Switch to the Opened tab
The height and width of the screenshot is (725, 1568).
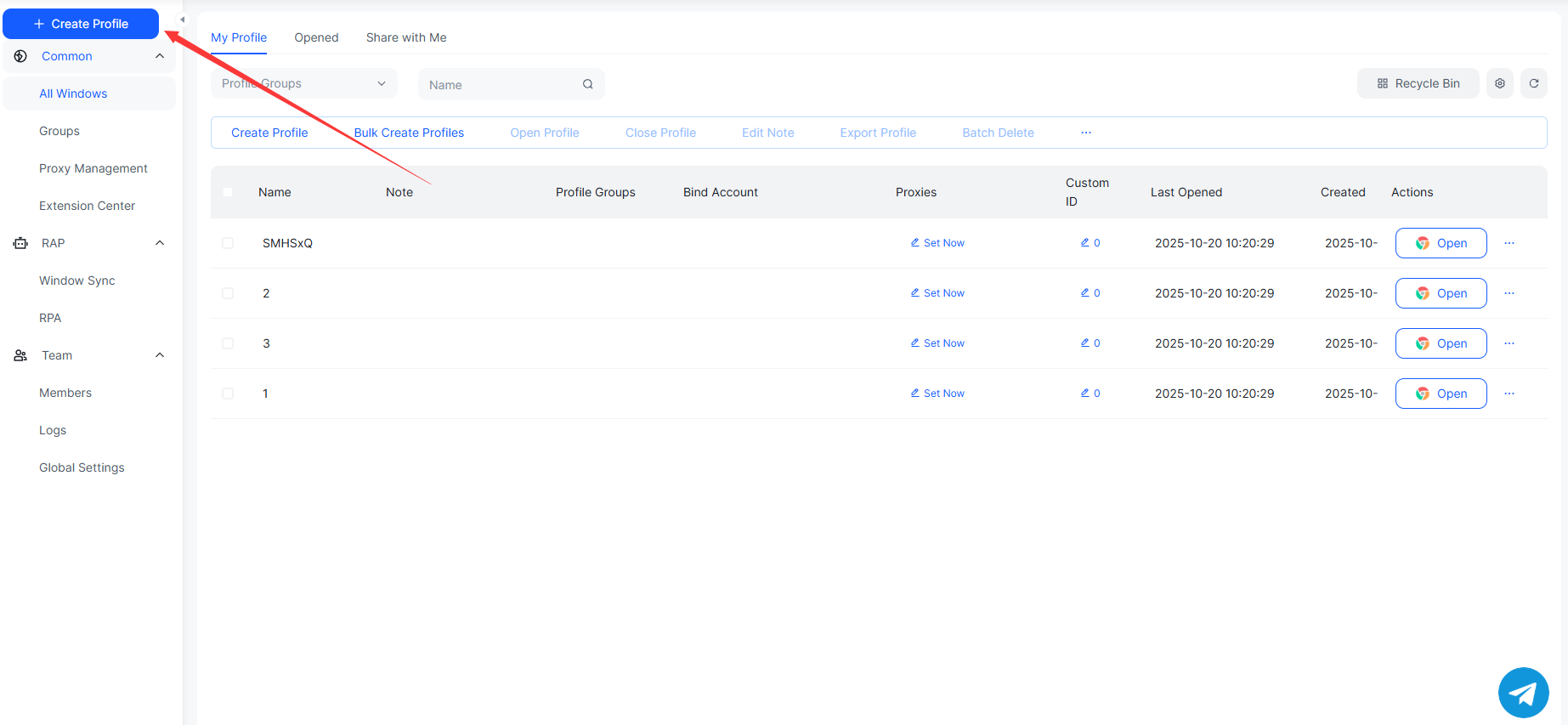[x=316, y=37]
